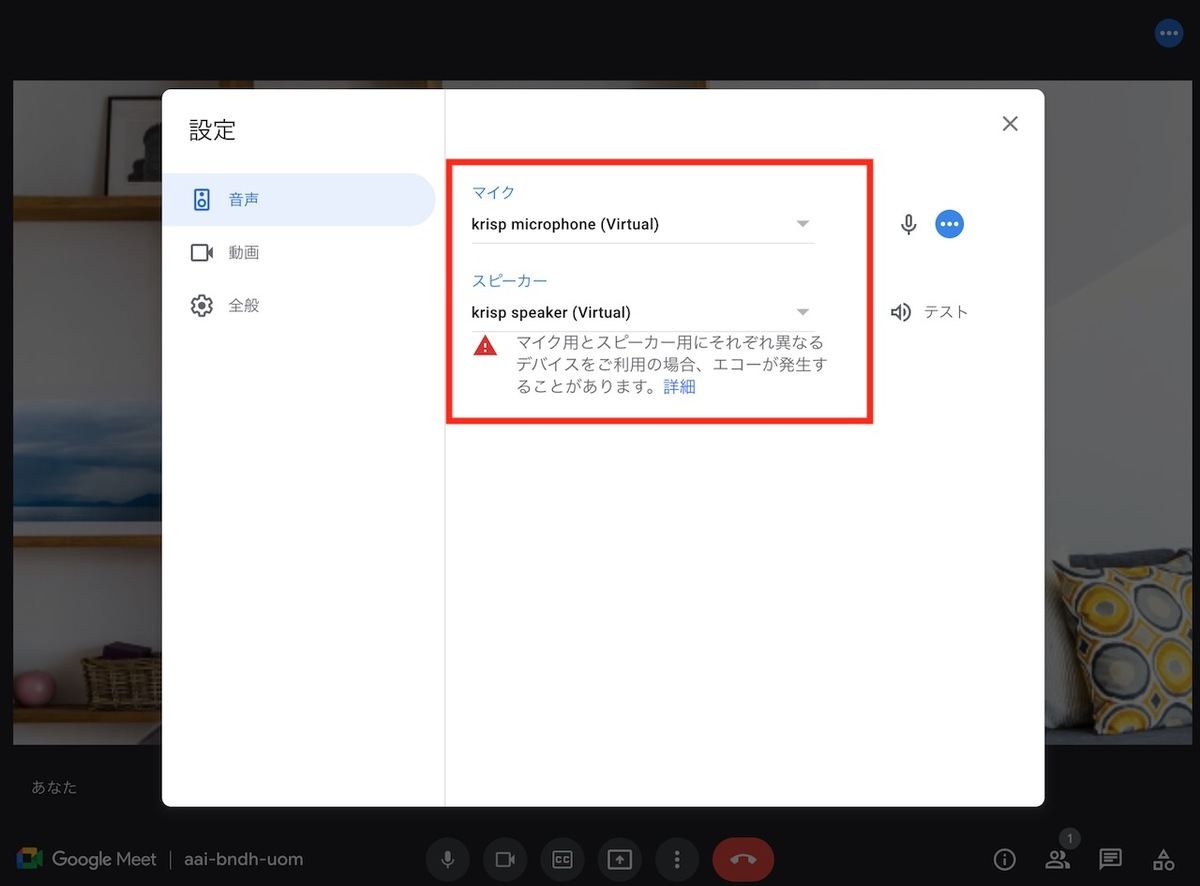Click the red echo warning triangle icon

485,346
